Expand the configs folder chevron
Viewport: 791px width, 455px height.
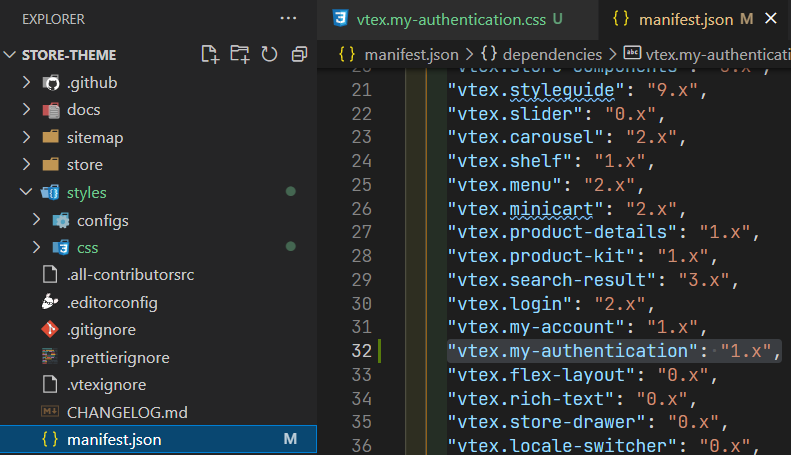[36, 219]
